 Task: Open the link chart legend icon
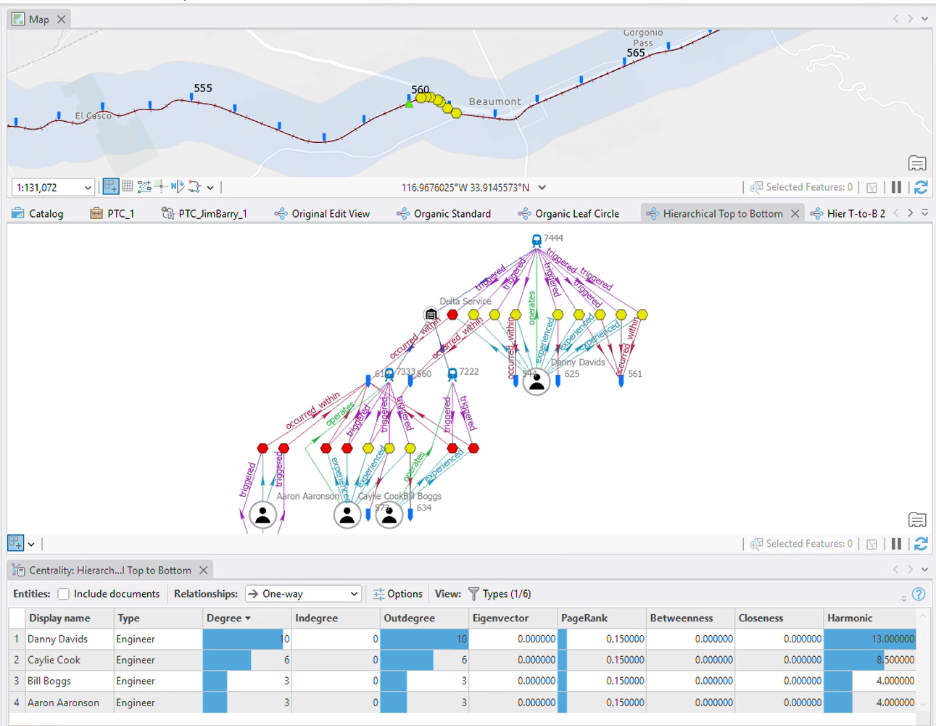point(917,519)
